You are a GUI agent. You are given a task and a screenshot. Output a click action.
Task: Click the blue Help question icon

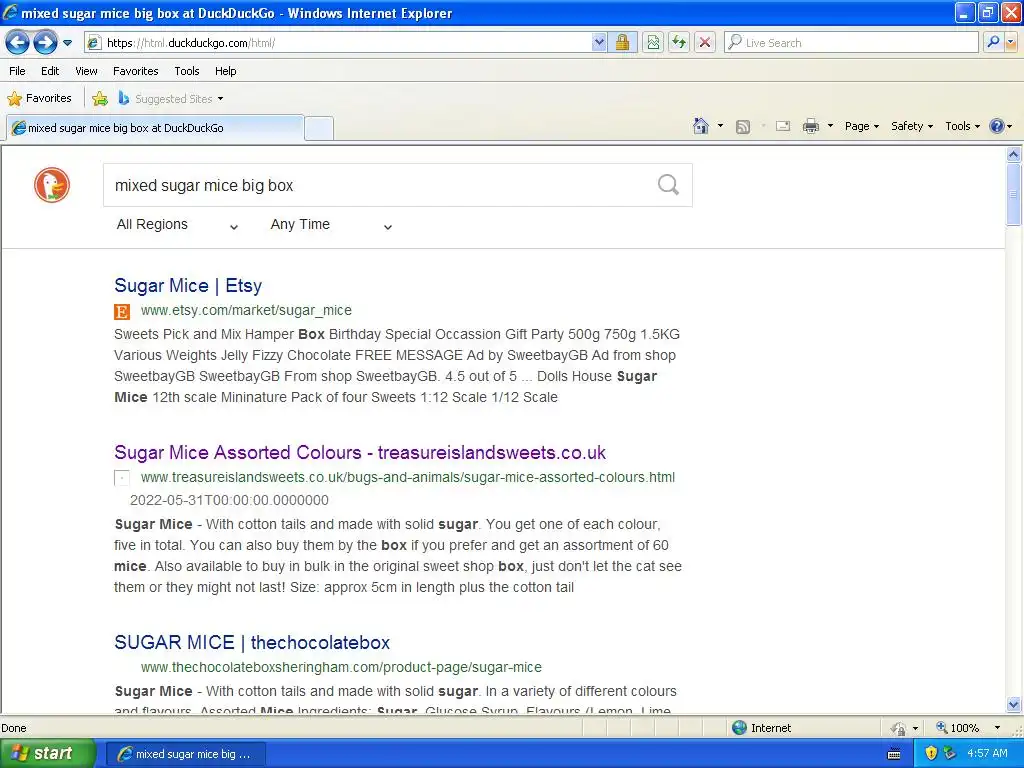click(x=997, y=126)
